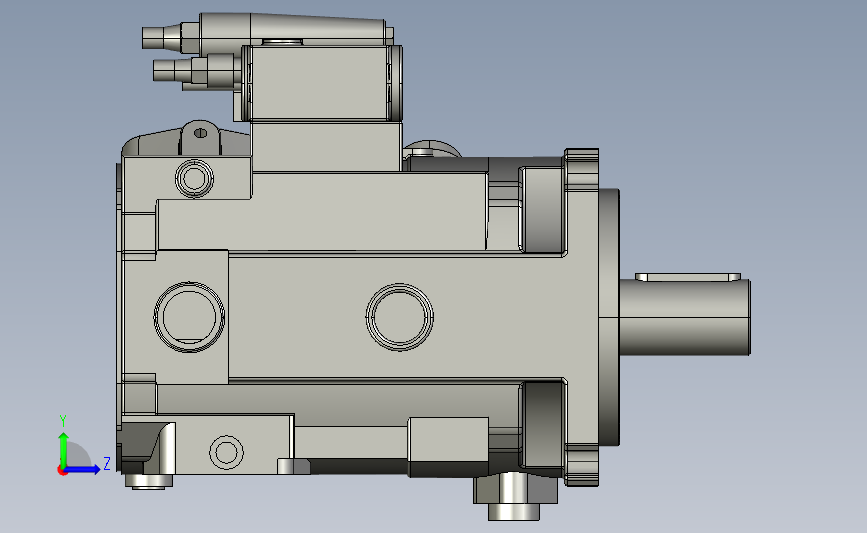Click the 'Z' axis label
The width and height of the screenshot is (867, 533).
point(107,463)
